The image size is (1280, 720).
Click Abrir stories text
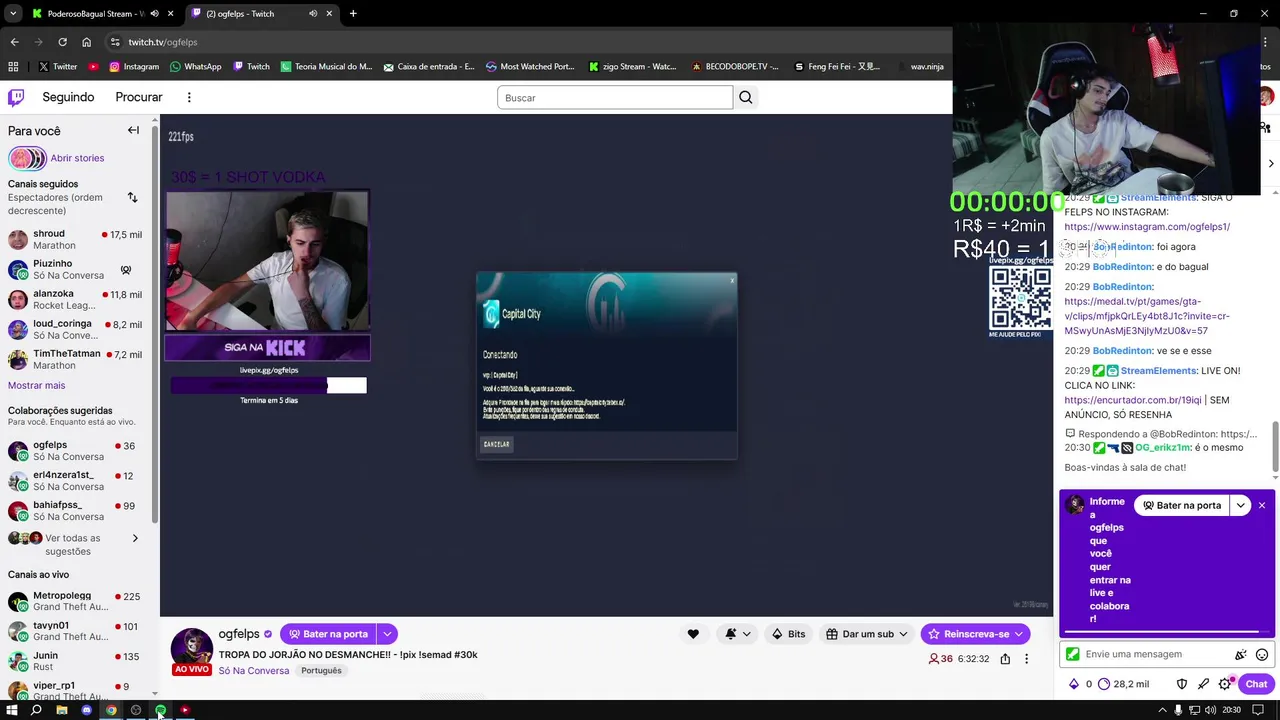(x=77, y=158)
